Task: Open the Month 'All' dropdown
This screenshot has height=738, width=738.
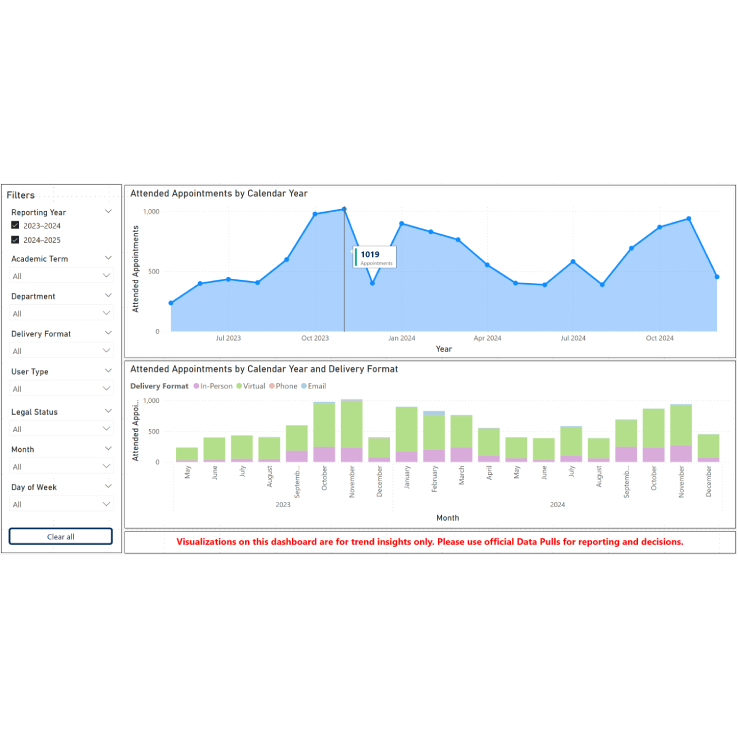Action: tap(60, 467)
